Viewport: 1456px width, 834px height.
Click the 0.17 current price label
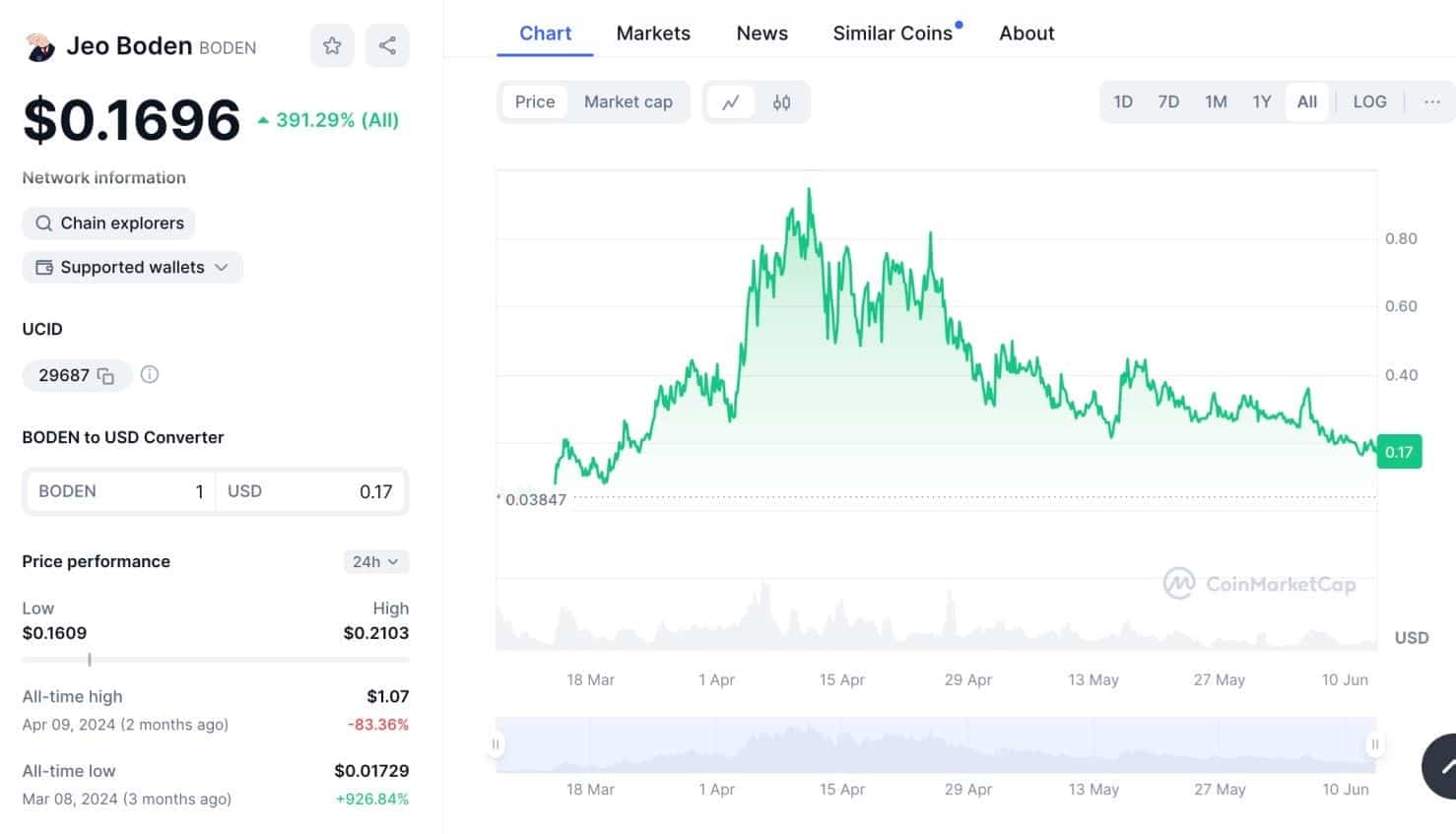[1399, 452]
